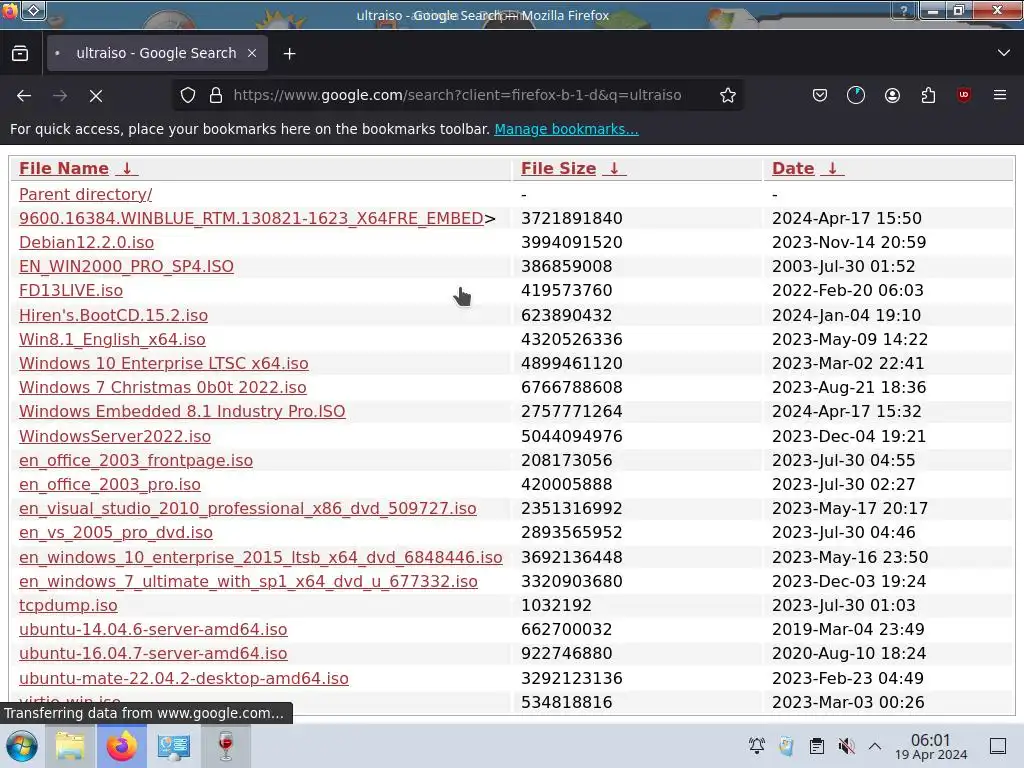Open ubuntu-mate-22.04.2-desktop-amd64.iso link

click(x=184, y=679)
